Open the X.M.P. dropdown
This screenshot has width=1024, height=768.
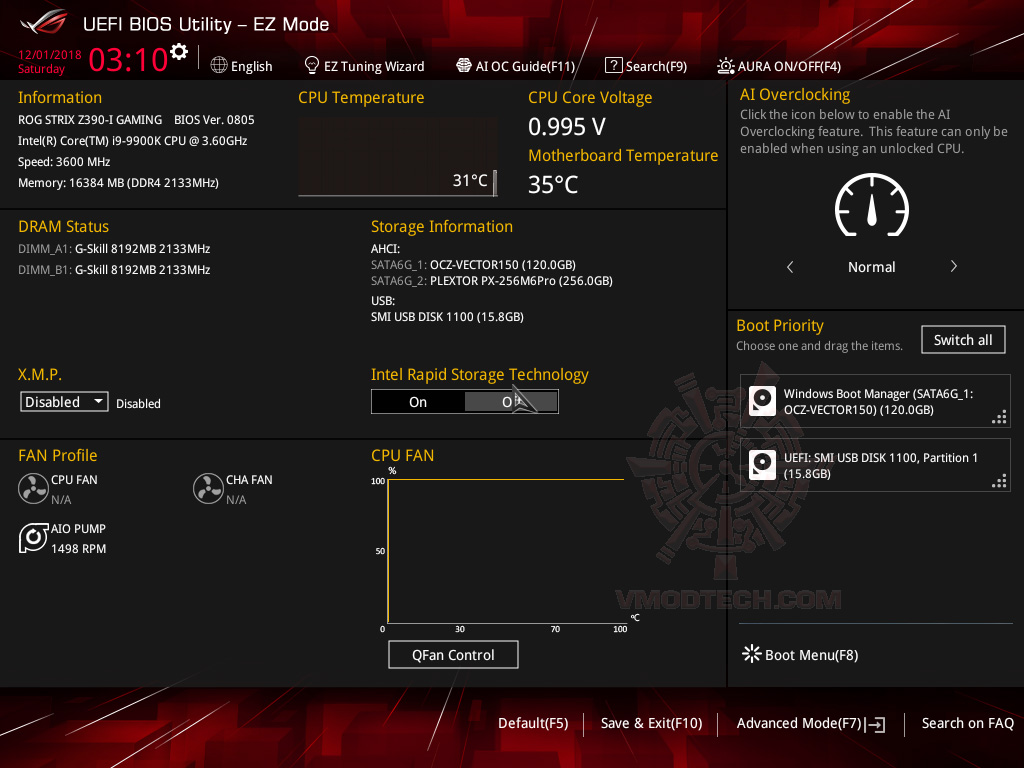pos(64,401)
